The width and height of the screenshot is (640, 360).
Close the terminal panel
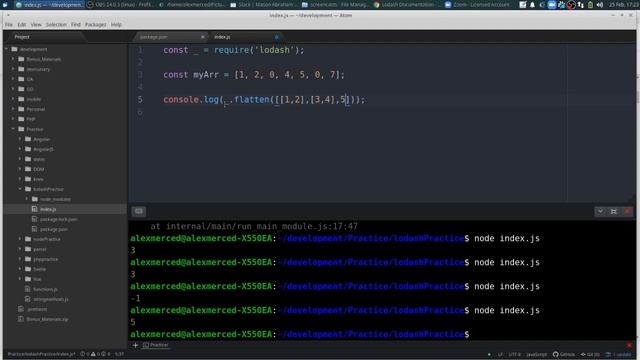pyautogui.click(x=627, y=211)
